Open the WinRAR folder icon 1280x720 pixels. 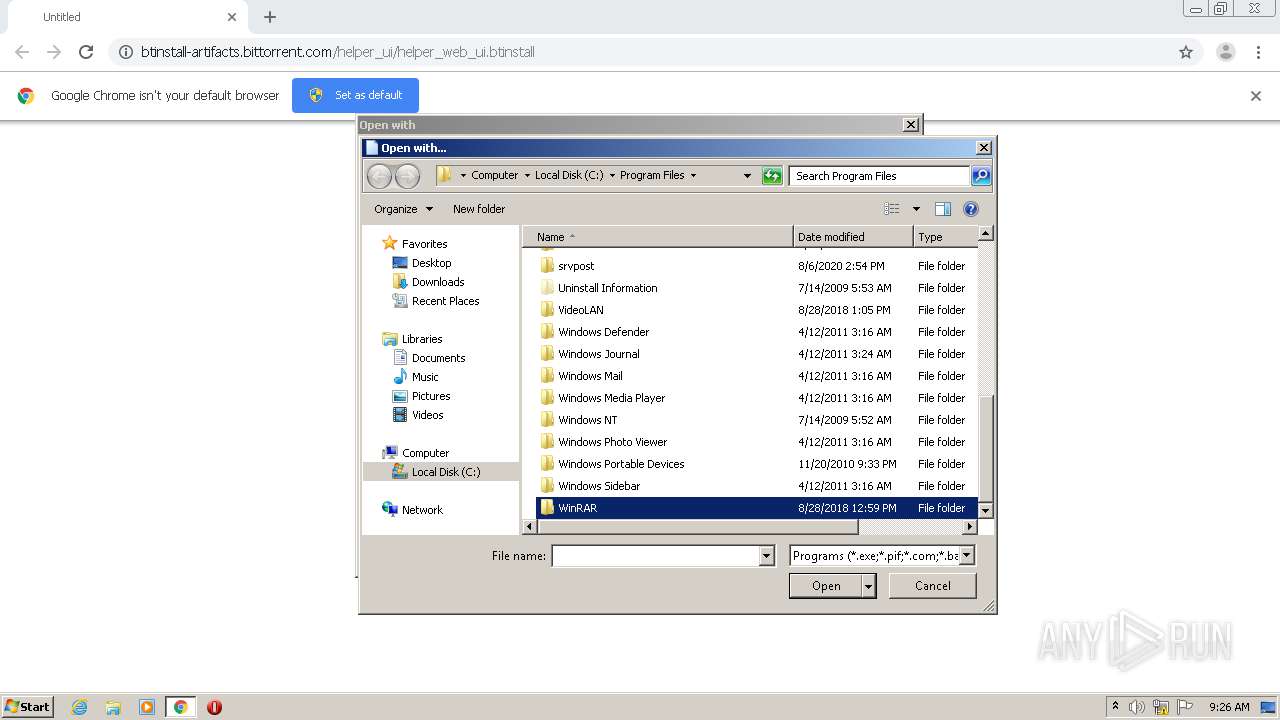click(x=547, y=508)
